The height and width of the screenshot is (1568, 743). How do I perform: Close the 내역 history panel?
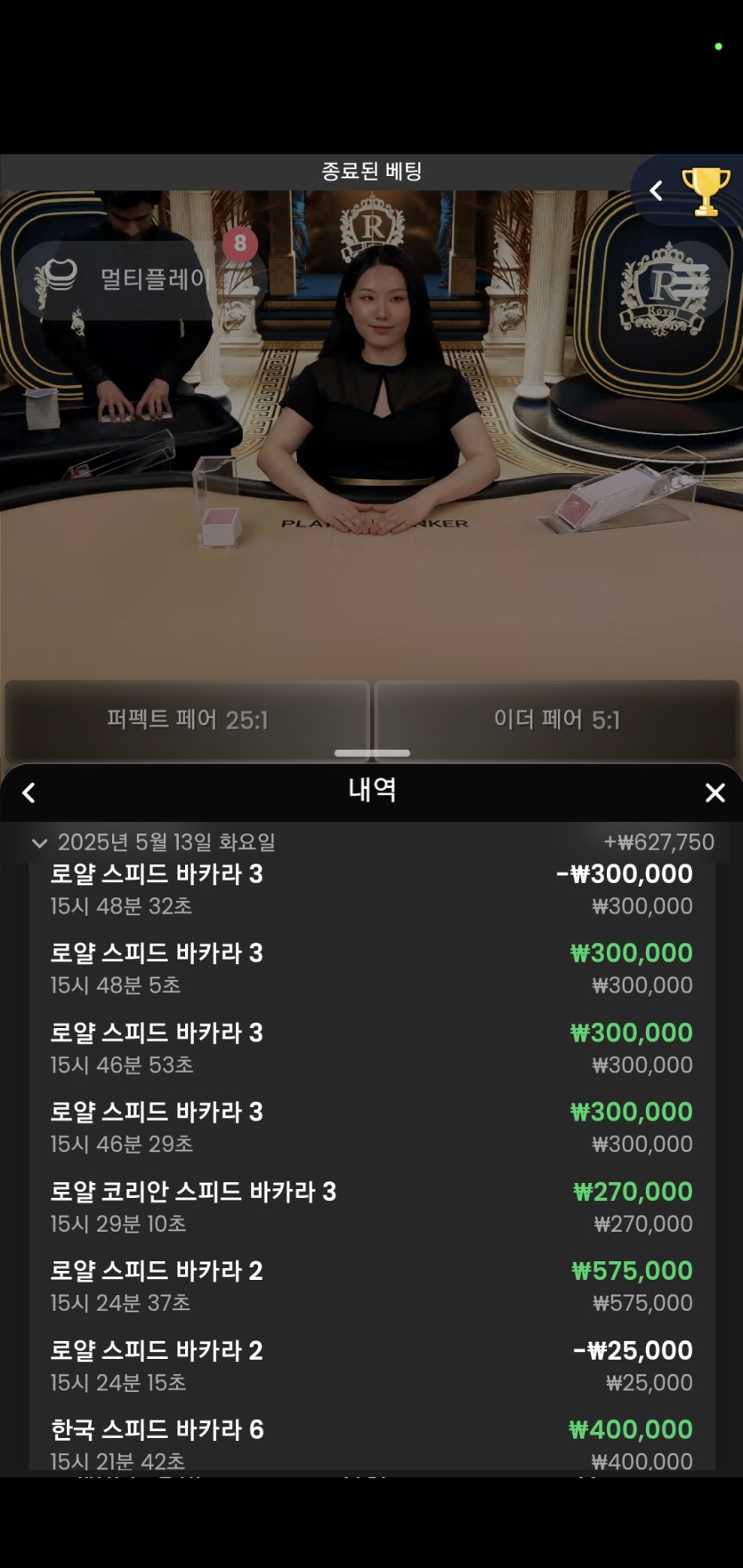(715, 792)
